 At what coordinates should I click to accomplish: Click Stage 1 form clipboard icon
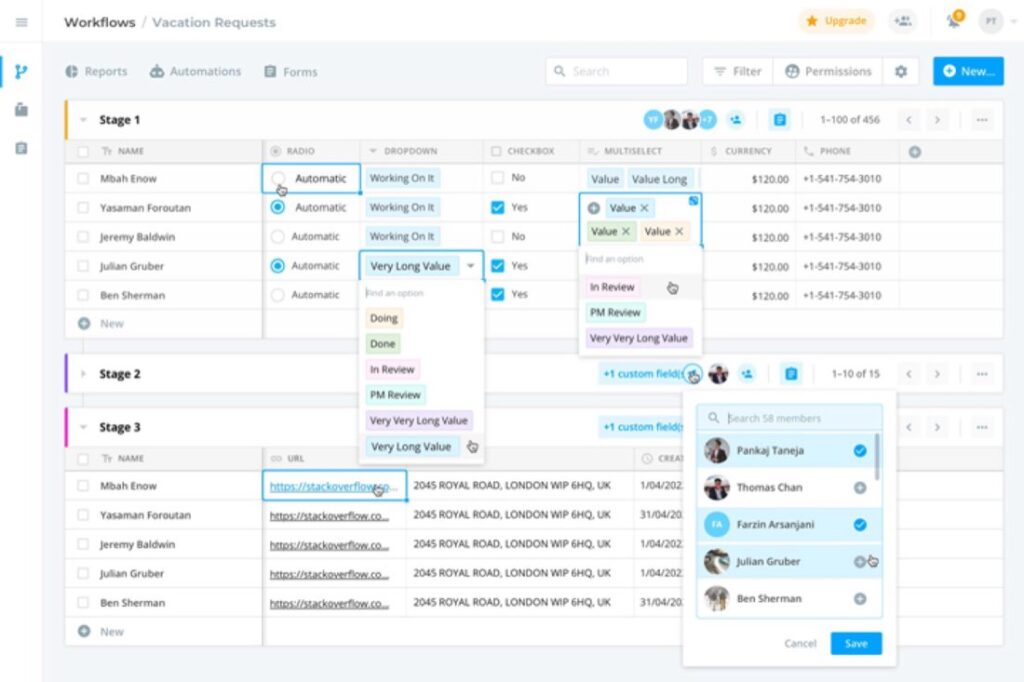tap(780, 120)
